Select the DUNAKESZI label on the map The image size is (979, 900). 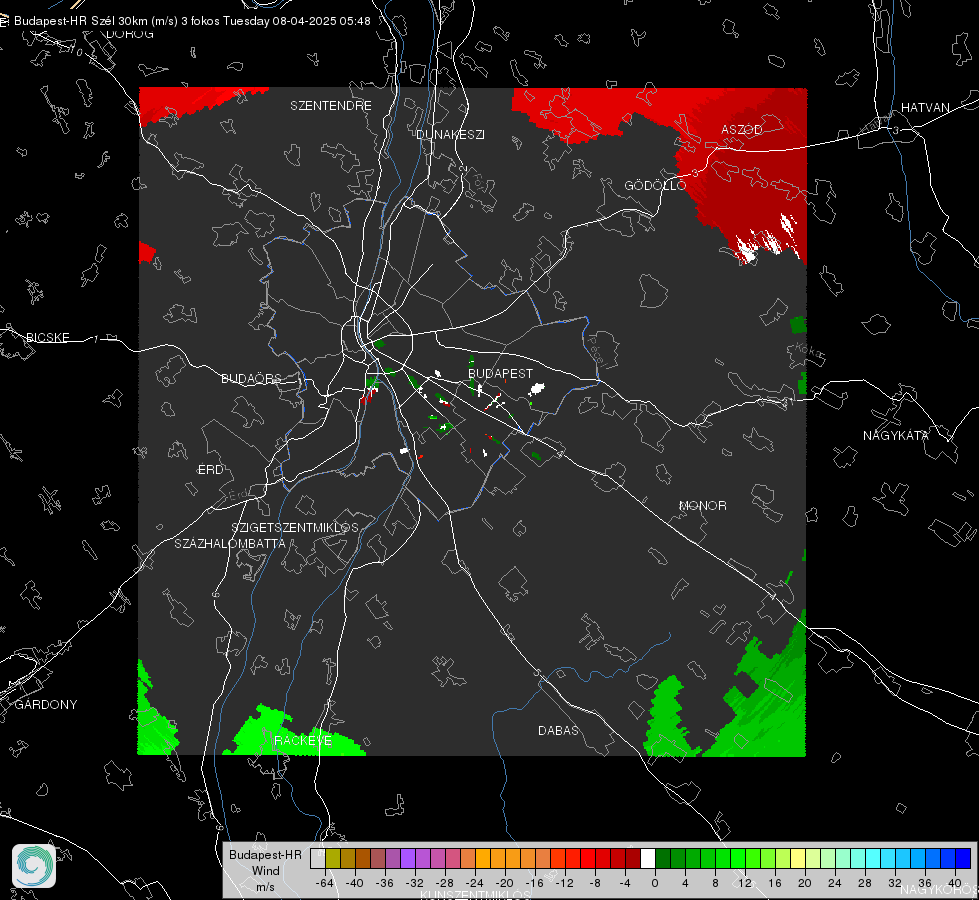coord(450,134)
